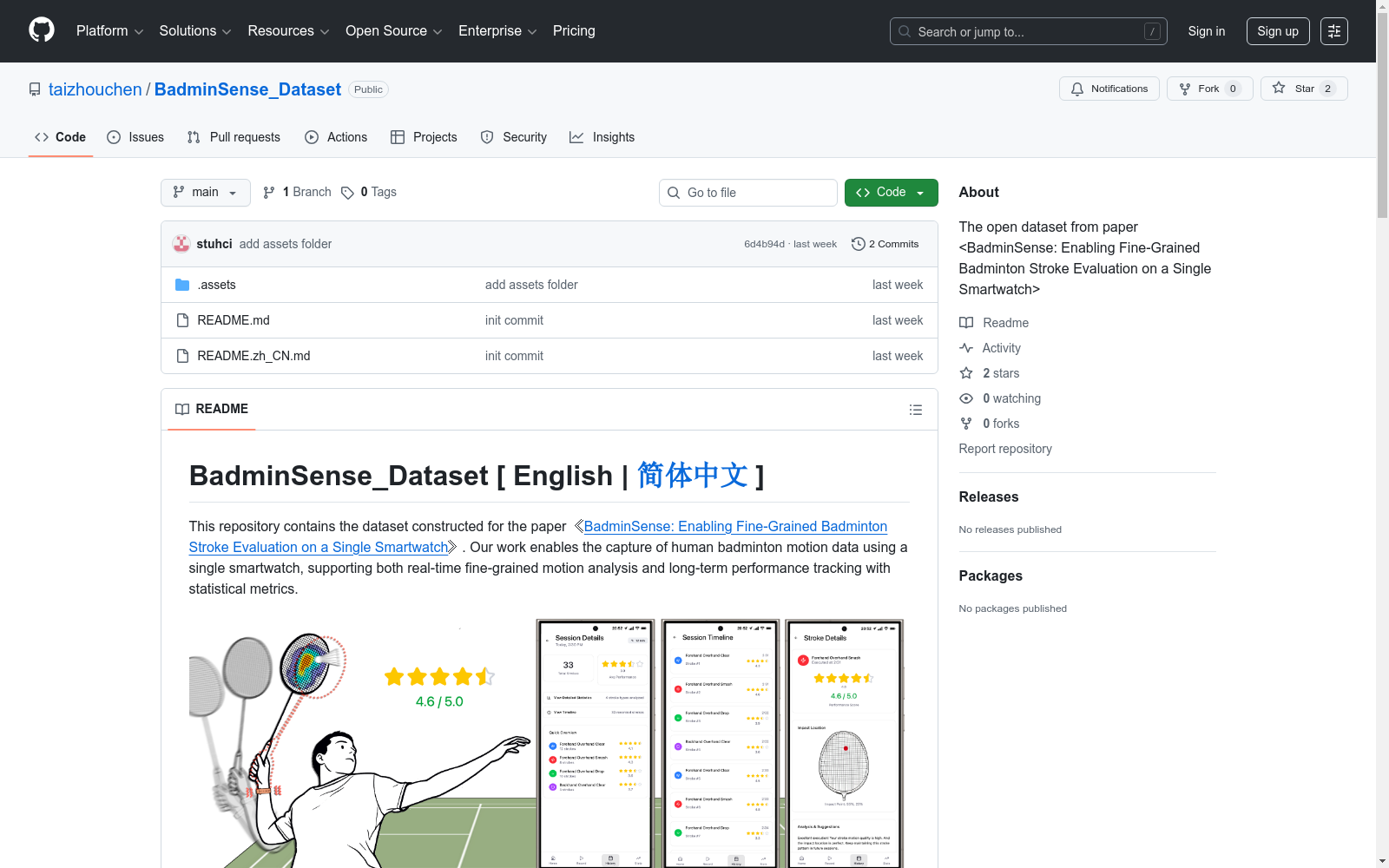Click the Activity pulse icon
Viewport: 1389px width, 868px height.
(966, 348)
